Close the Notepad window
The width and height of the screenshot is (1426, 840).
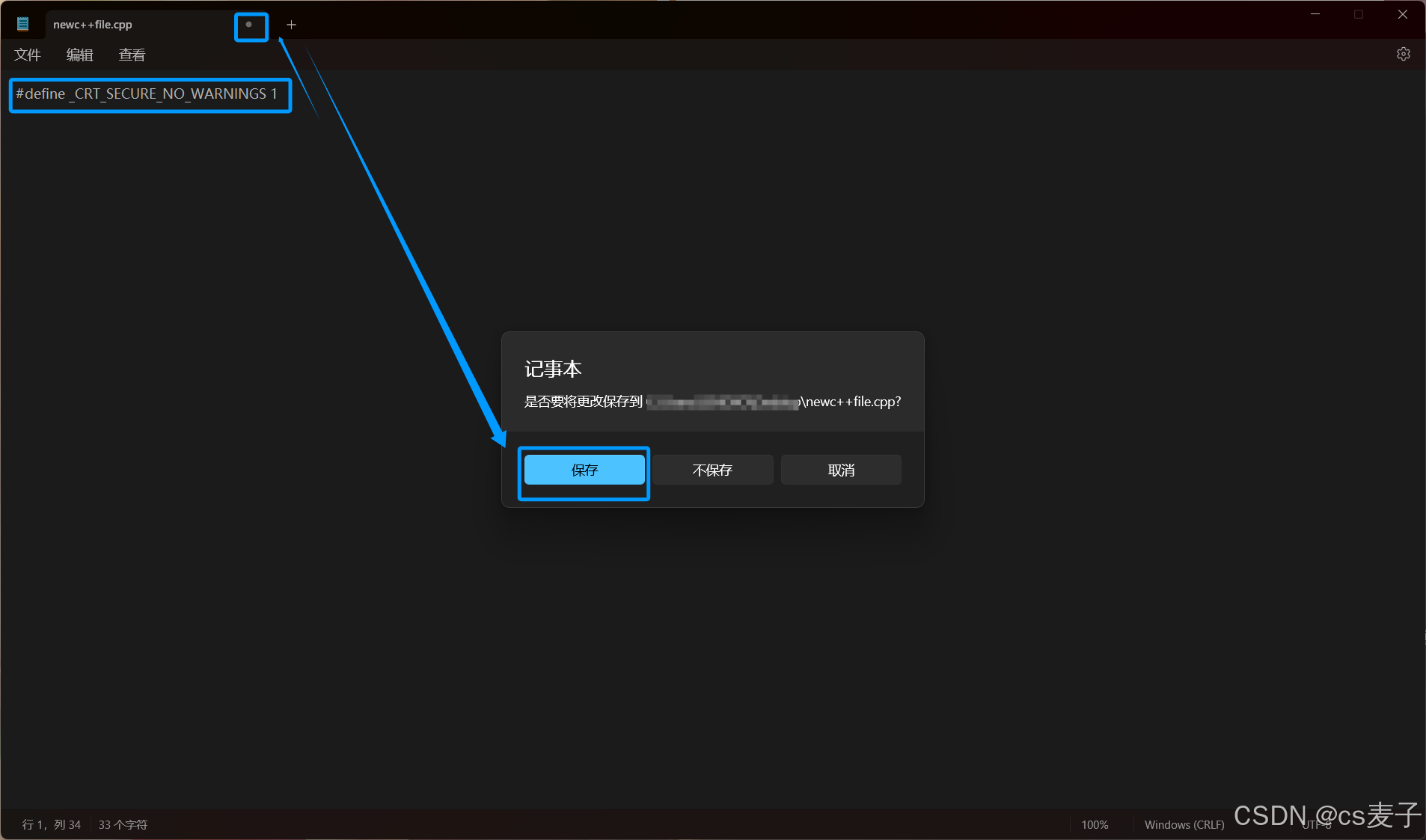(1403, 14)
